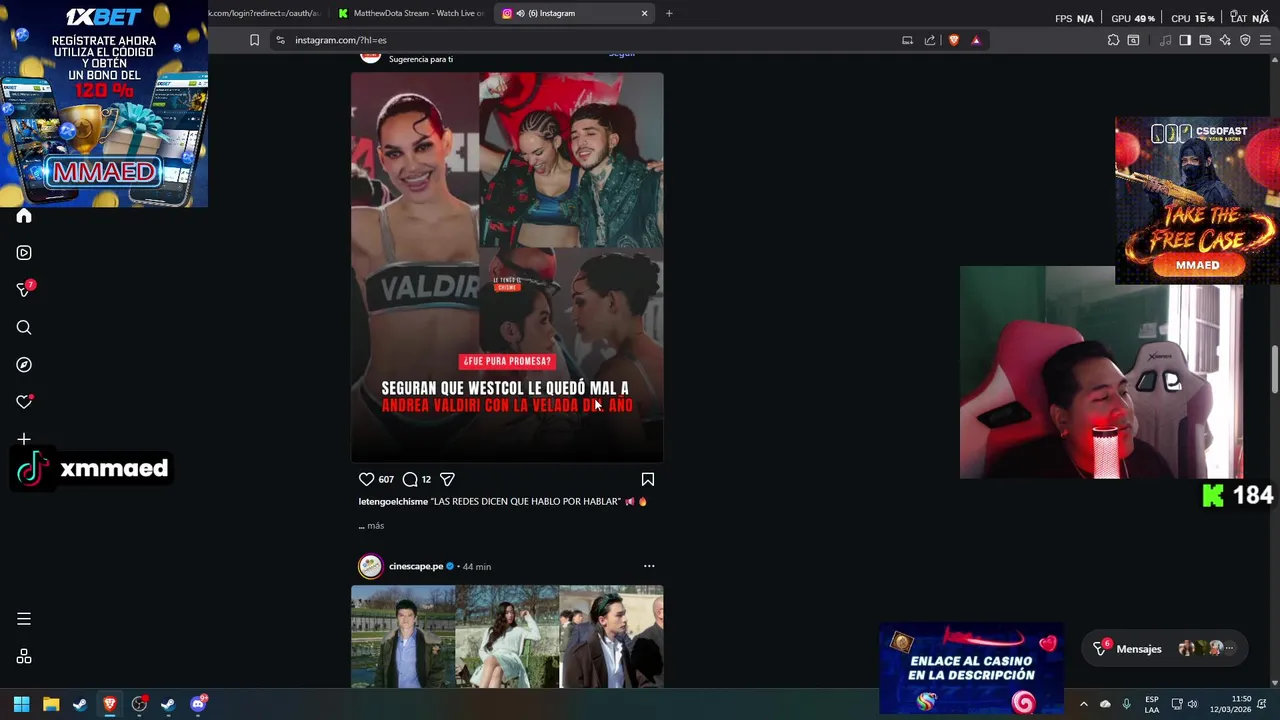Open Windows Start menu
Image resolution: width=1280 pixels, height=720 pixels.
click(21, 704)
